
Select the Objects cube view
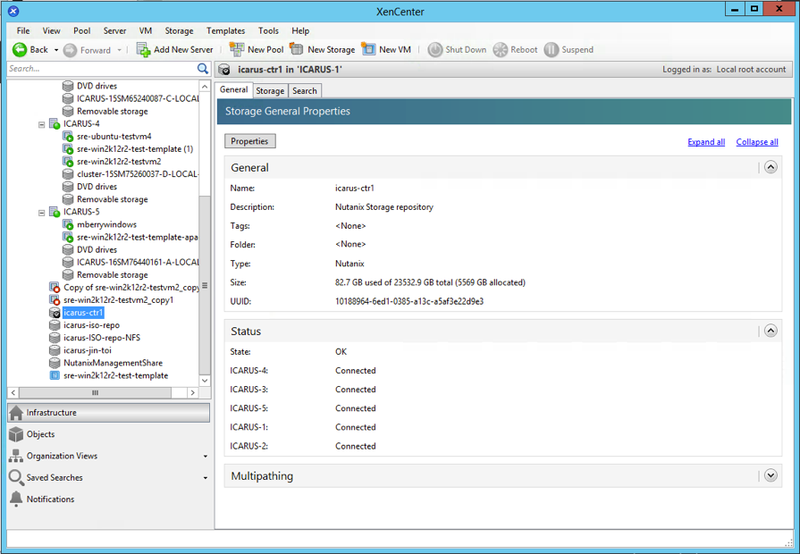click(x=16, y=434)
